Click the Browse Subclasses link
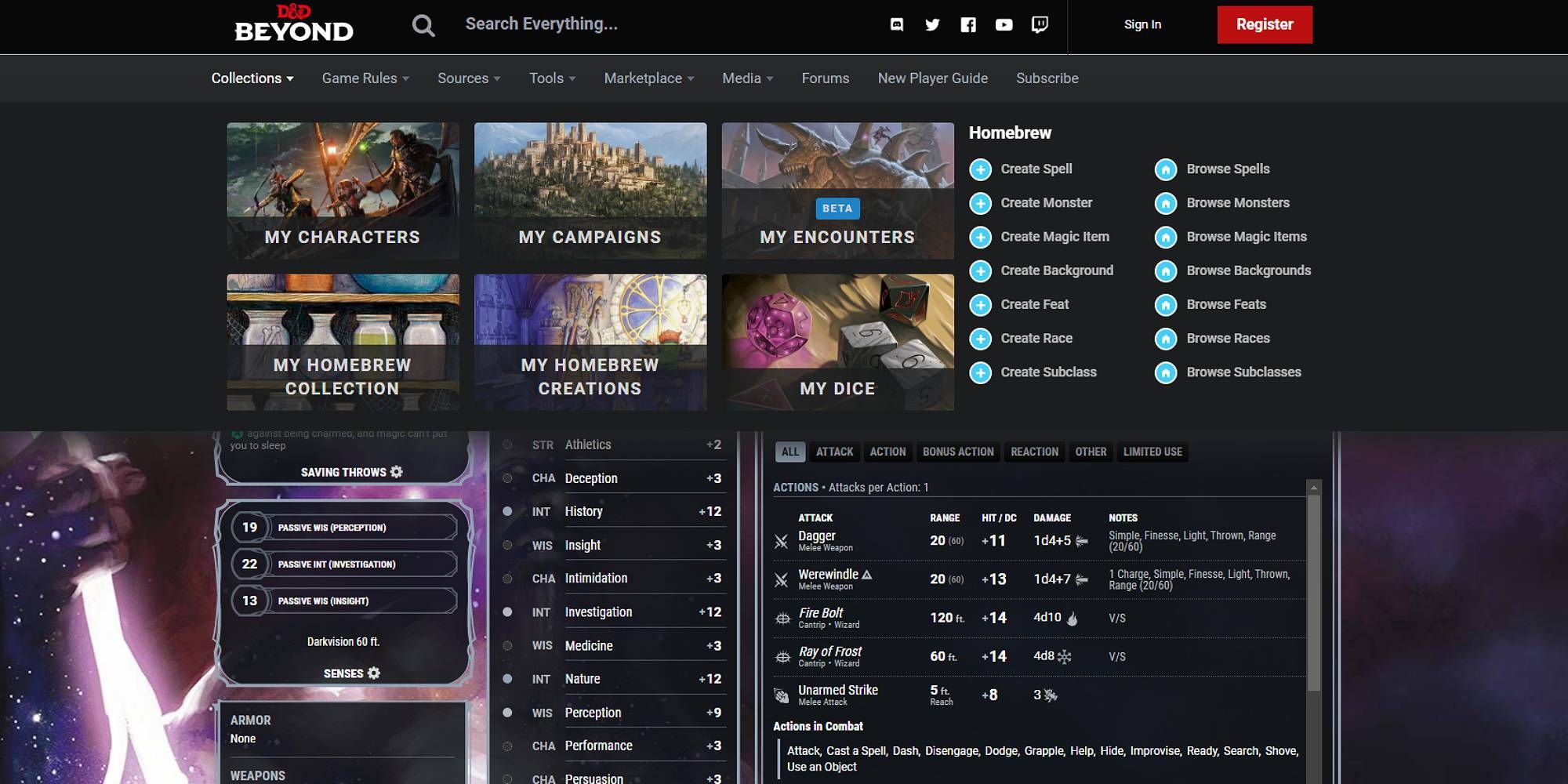Viewport: 1568px width, 784px height. (1243, 372)
